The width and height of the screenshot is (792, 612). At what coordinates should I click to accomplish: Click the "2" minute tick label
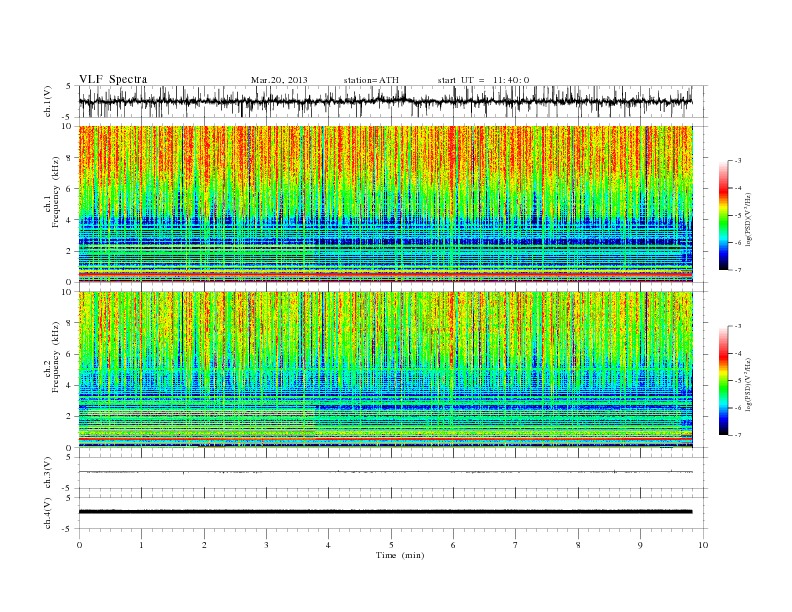click(204, 545)
